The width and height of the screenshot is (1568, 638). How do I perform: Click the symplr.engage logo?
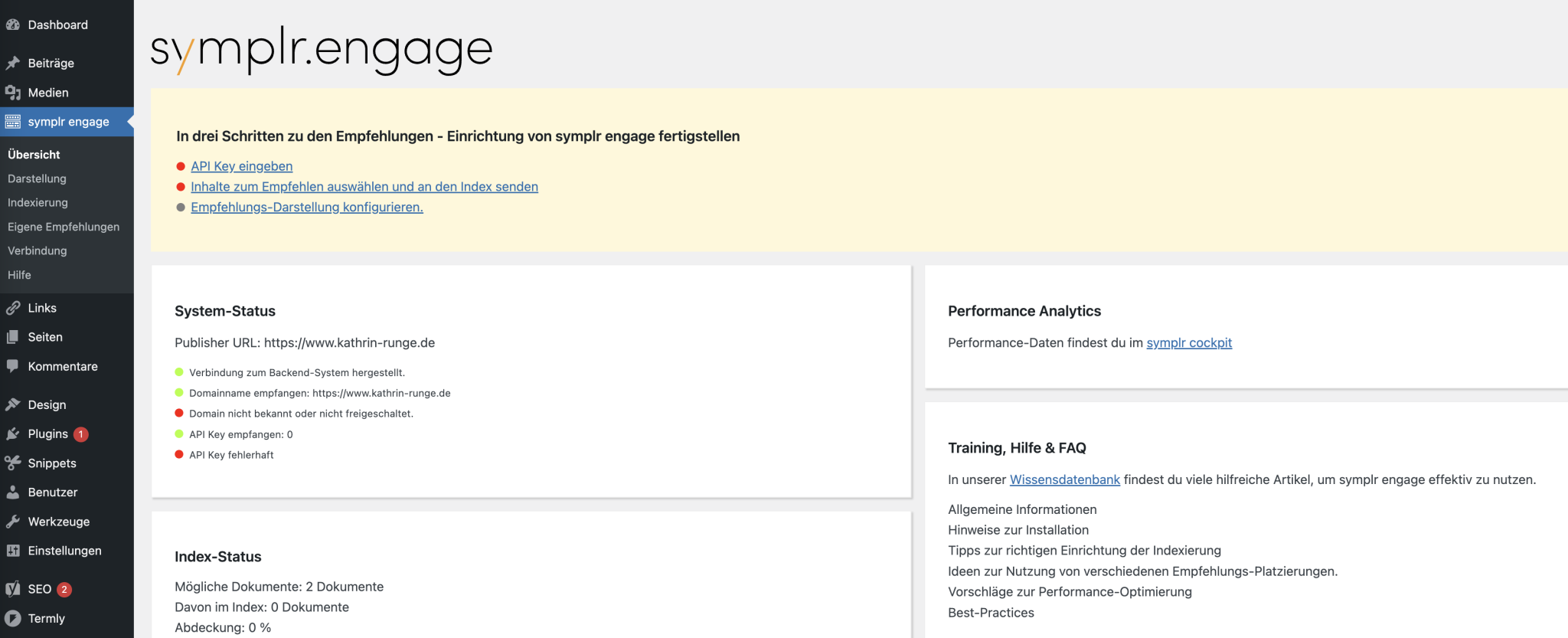[x=321, y=50]
